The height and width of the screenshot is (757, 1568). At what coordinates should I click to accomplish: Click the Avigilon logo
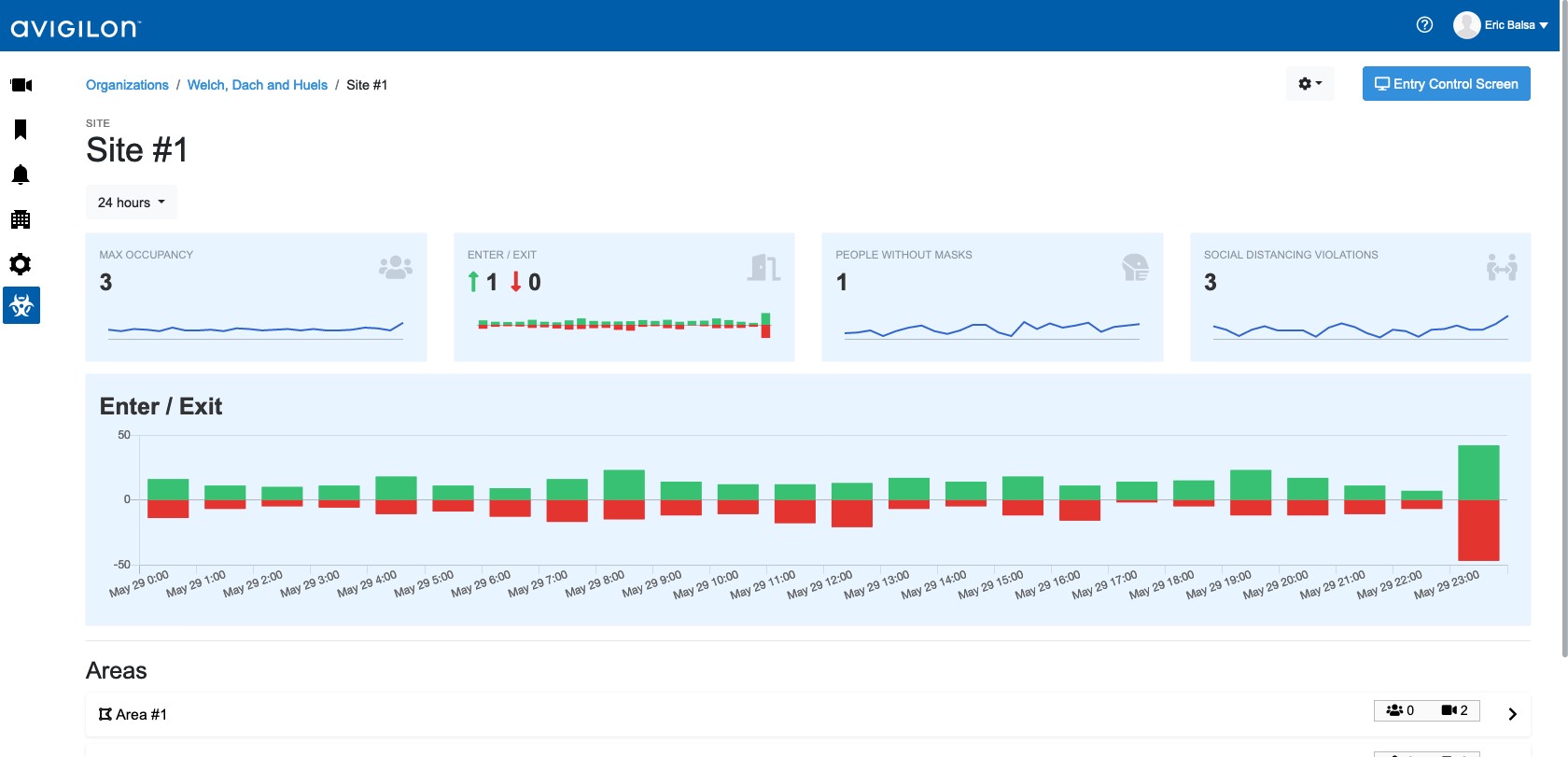click(x=75, y=28)
